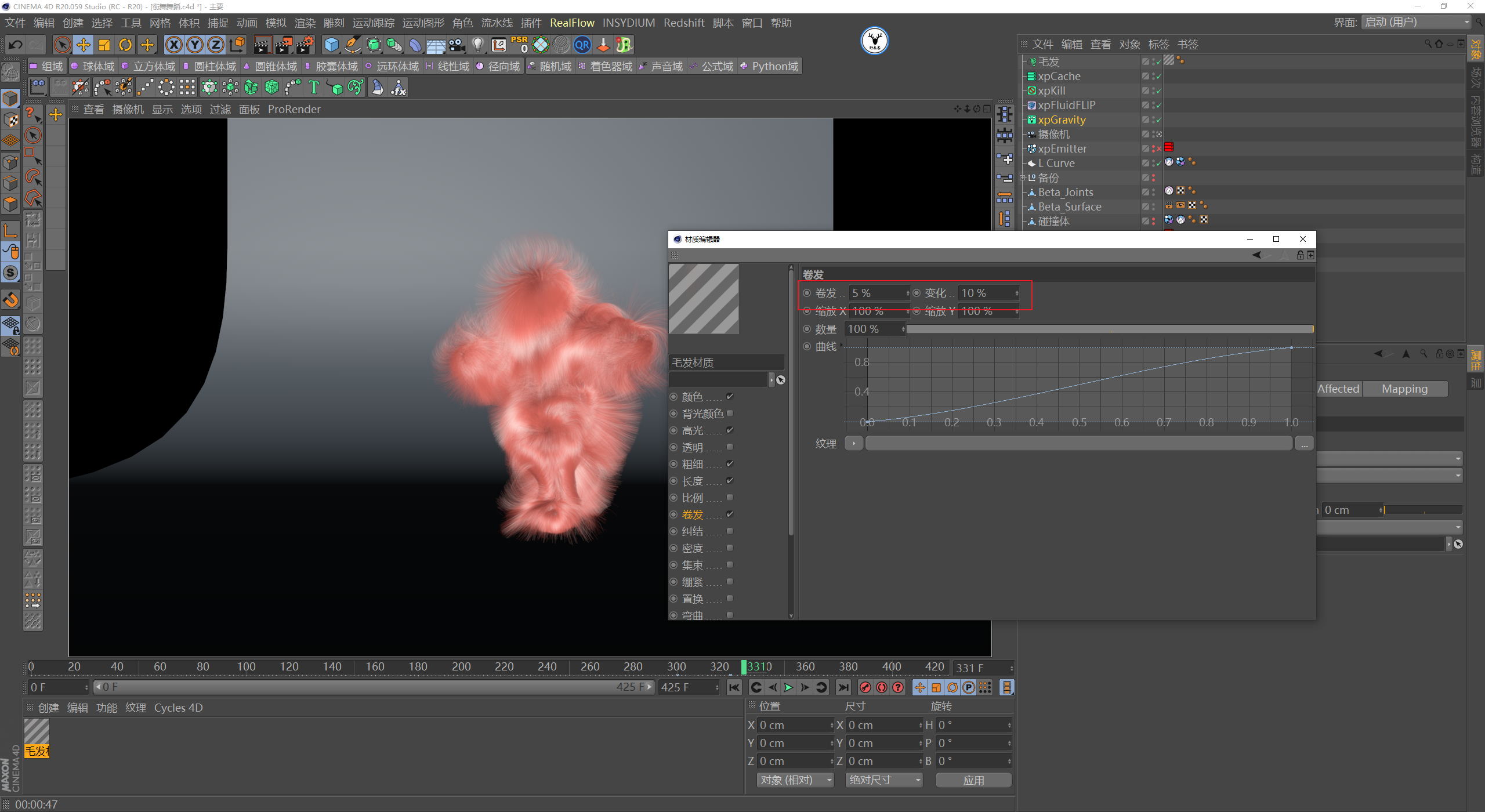
Task: Click the light bulb Light icon
Action: point(477,45)
